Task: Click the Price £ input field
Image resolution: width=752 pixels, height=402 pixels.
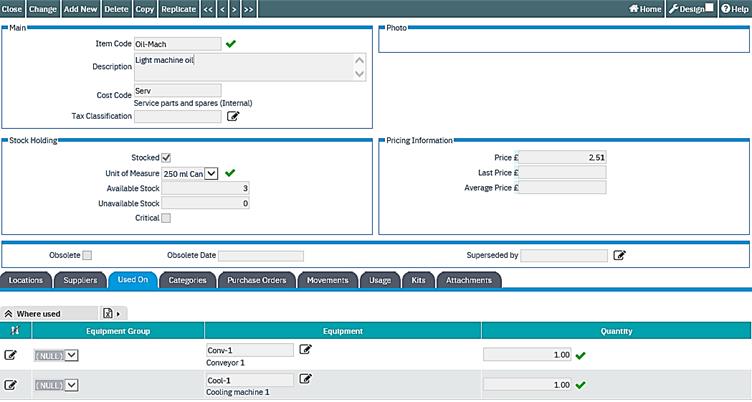Action: [563, 157]
